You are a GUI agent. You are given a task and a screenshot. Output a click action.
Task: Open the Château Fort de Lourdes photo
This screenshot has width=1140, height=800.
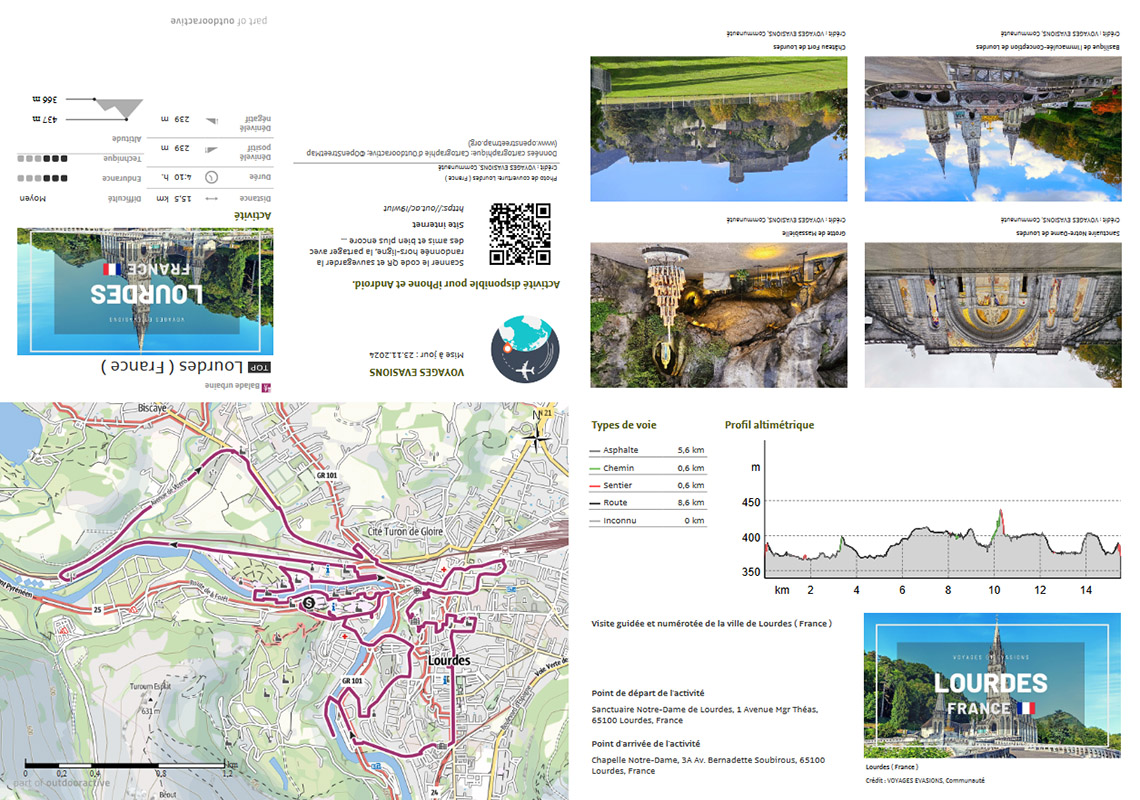point(718,129)
